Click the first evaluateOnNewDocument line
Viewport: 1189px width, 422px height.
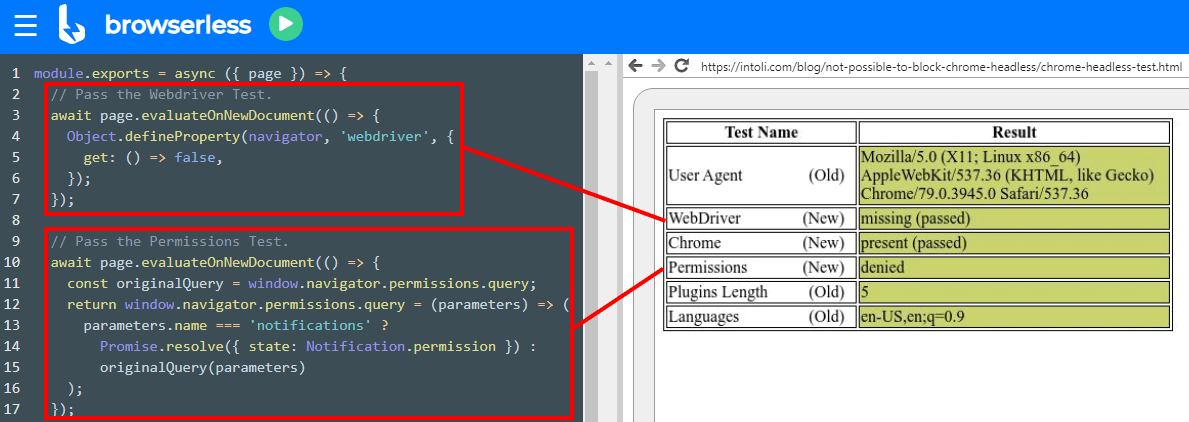[x=214, y=117]
